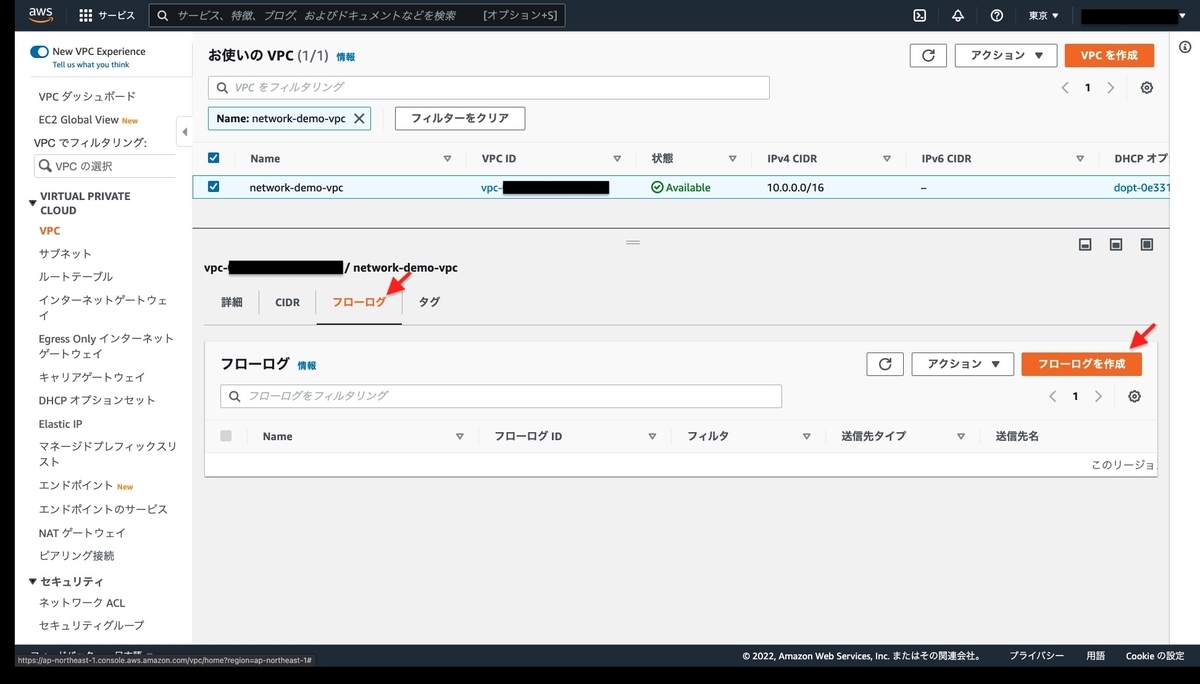1200x684 pixels.
Task: Collapse the left navigation pane
Action: [x=184, y=131]
